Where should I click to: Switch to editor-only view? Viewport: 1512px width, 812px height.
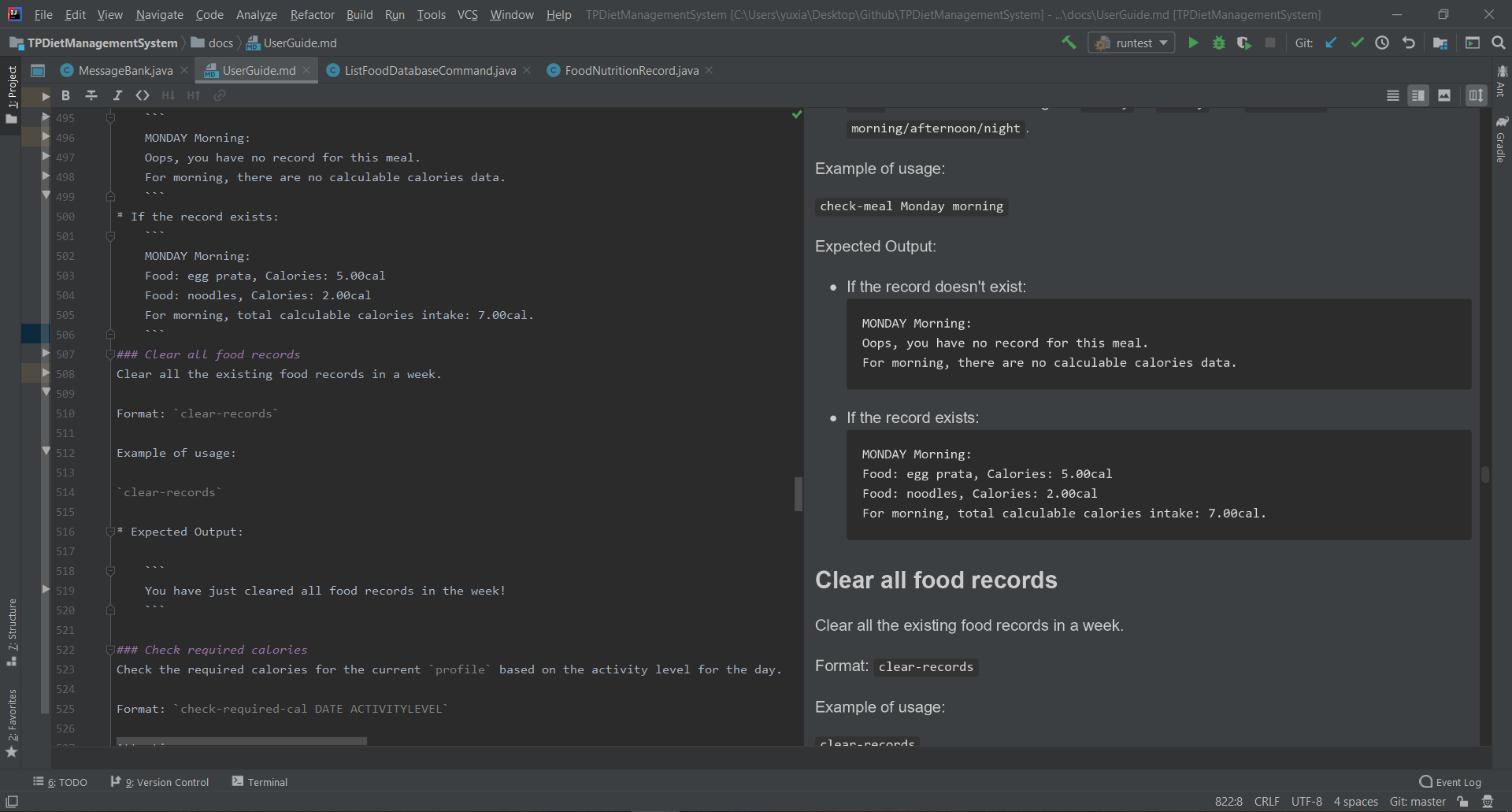(1393, 95)
